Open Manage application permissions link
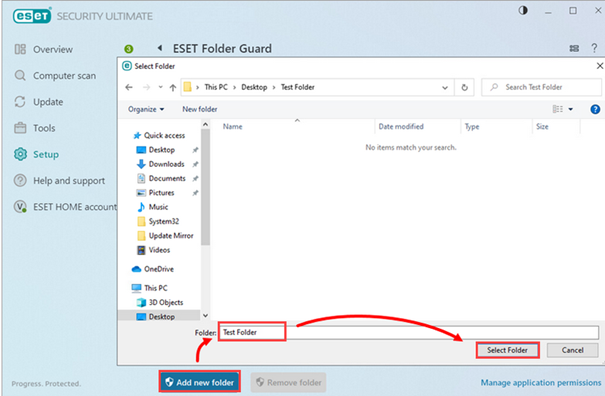Viewport: 605px width, 396px height. [541, 382]
